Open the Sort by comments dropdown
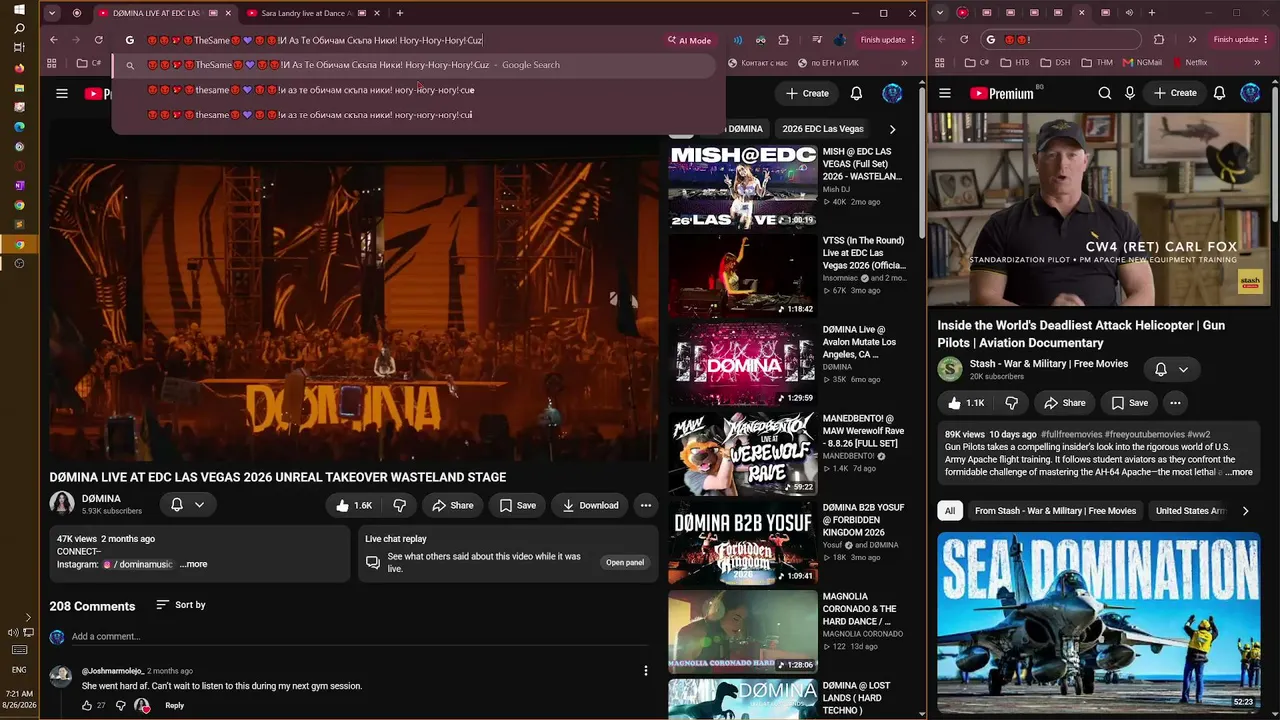This screenshot has width=1280, height=720. click(x=181, y=605)
